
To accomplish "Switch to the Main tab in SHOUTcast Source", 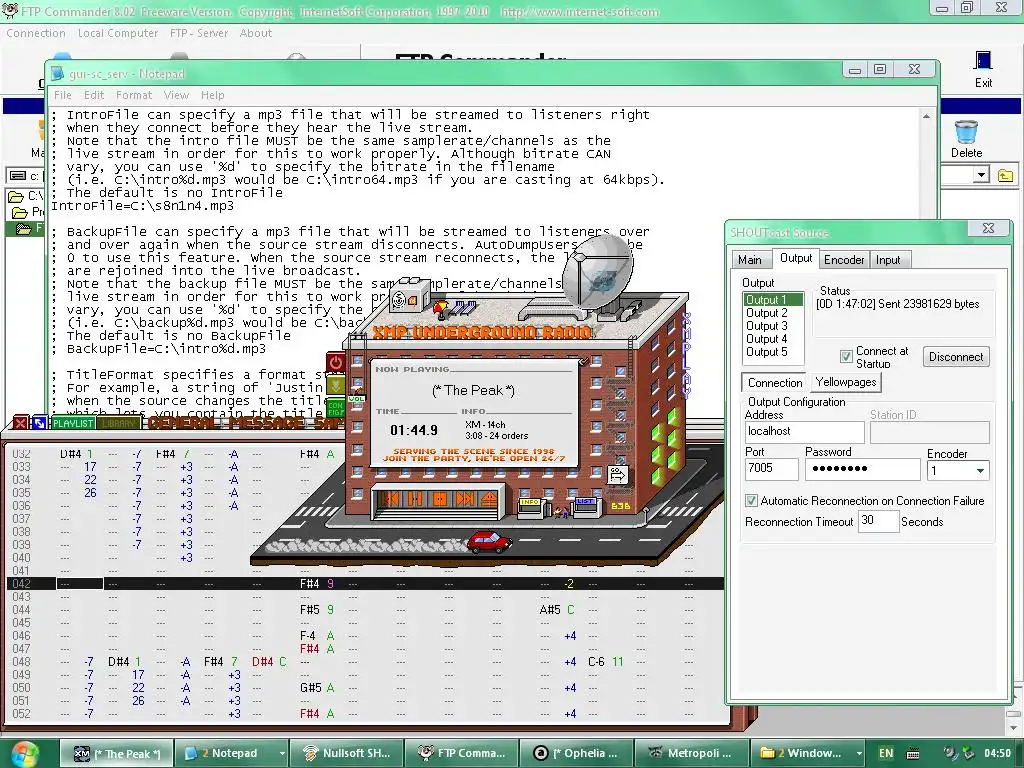I will pos(750,260).
